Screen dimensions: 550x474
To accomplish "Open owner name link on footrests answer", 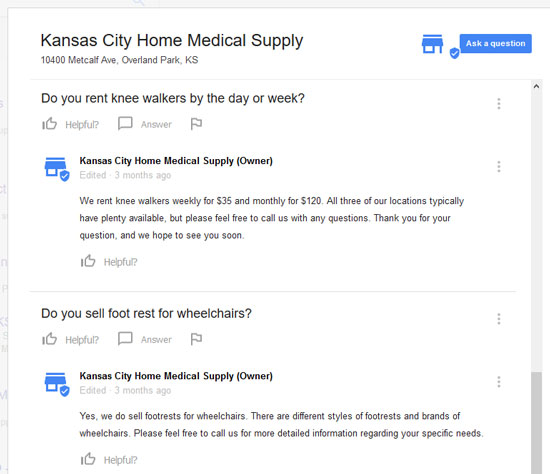I will tap(176, 376).
